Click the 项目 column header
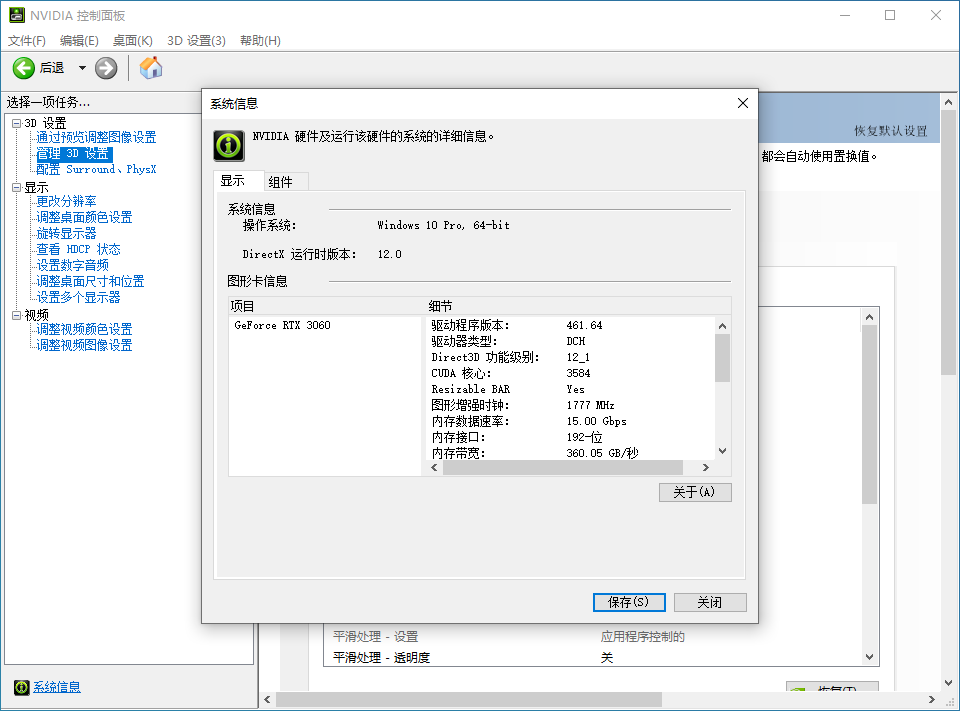Image resolution: width=960 pixels, height=711 pixels. click(328, 306)
